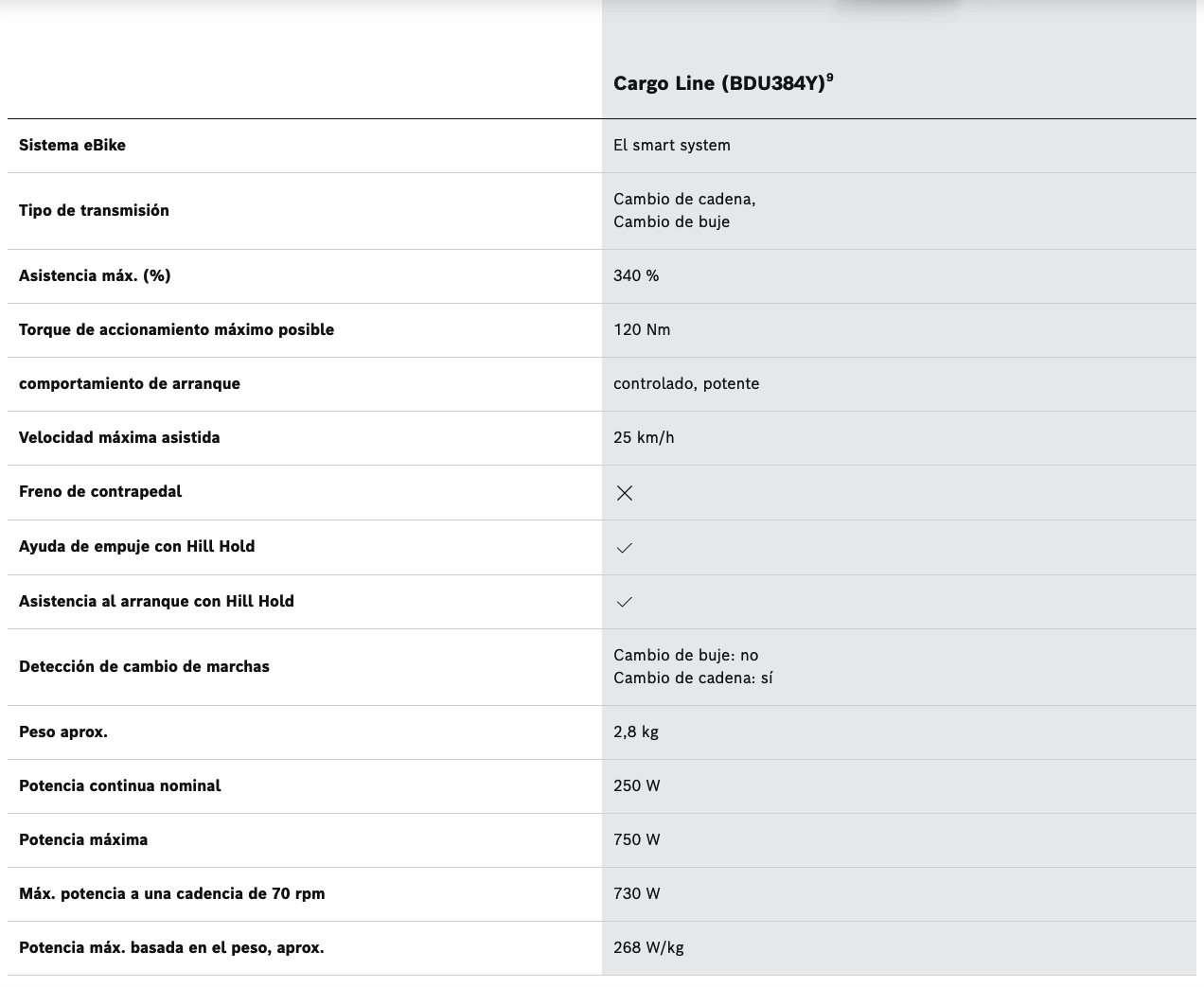The height and width of the screenshot is (987, 1204).
Task: Select the '340 %' value
Action: 636,275
